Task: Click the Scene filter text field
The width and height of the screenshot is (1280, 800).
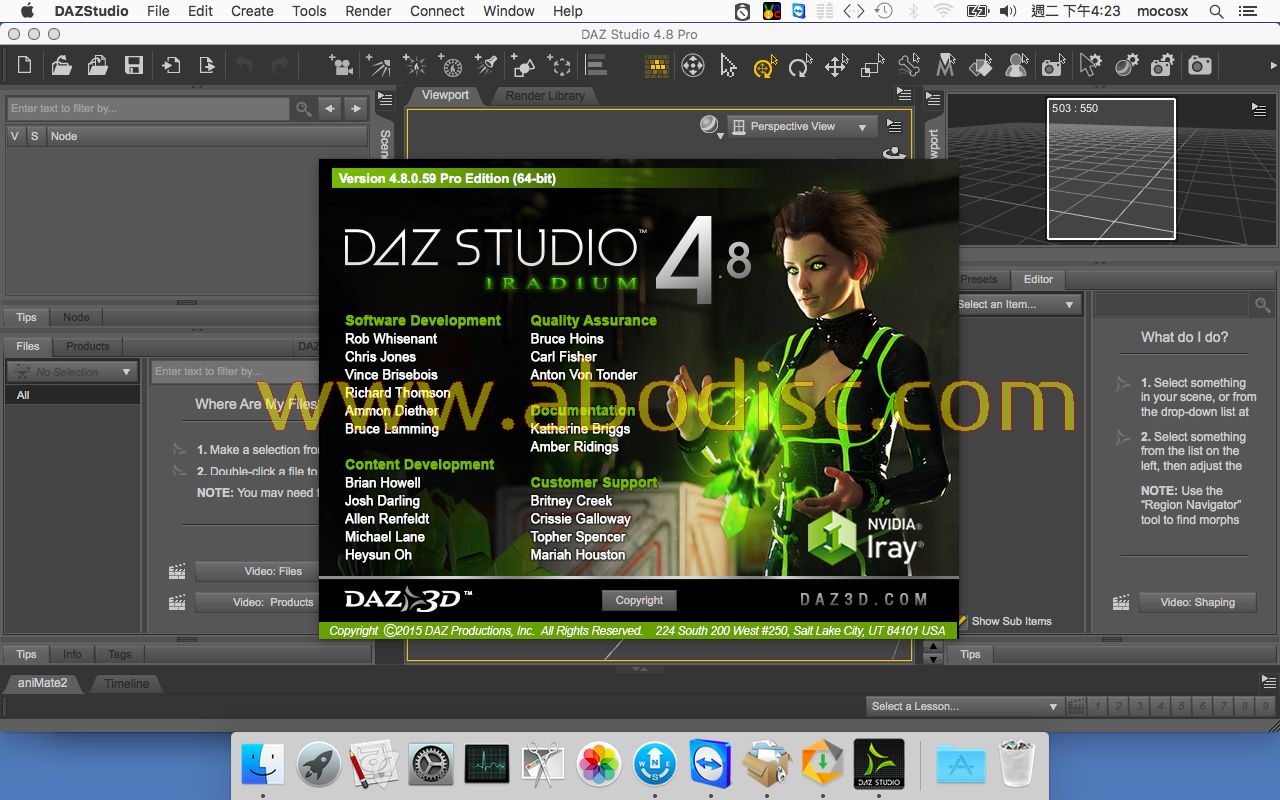Action: coord(149,108)
